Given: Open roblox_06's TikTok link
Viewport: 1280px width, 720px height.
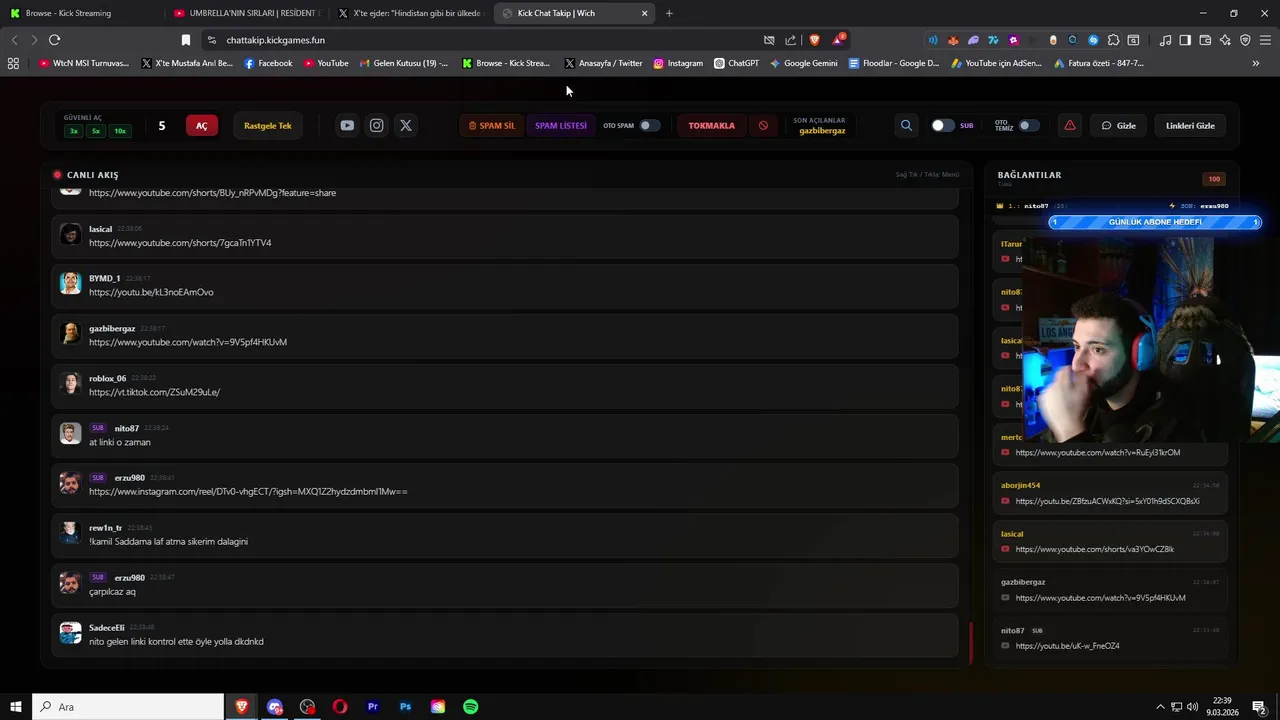Looking at the screenshot, I should [154, 392].
